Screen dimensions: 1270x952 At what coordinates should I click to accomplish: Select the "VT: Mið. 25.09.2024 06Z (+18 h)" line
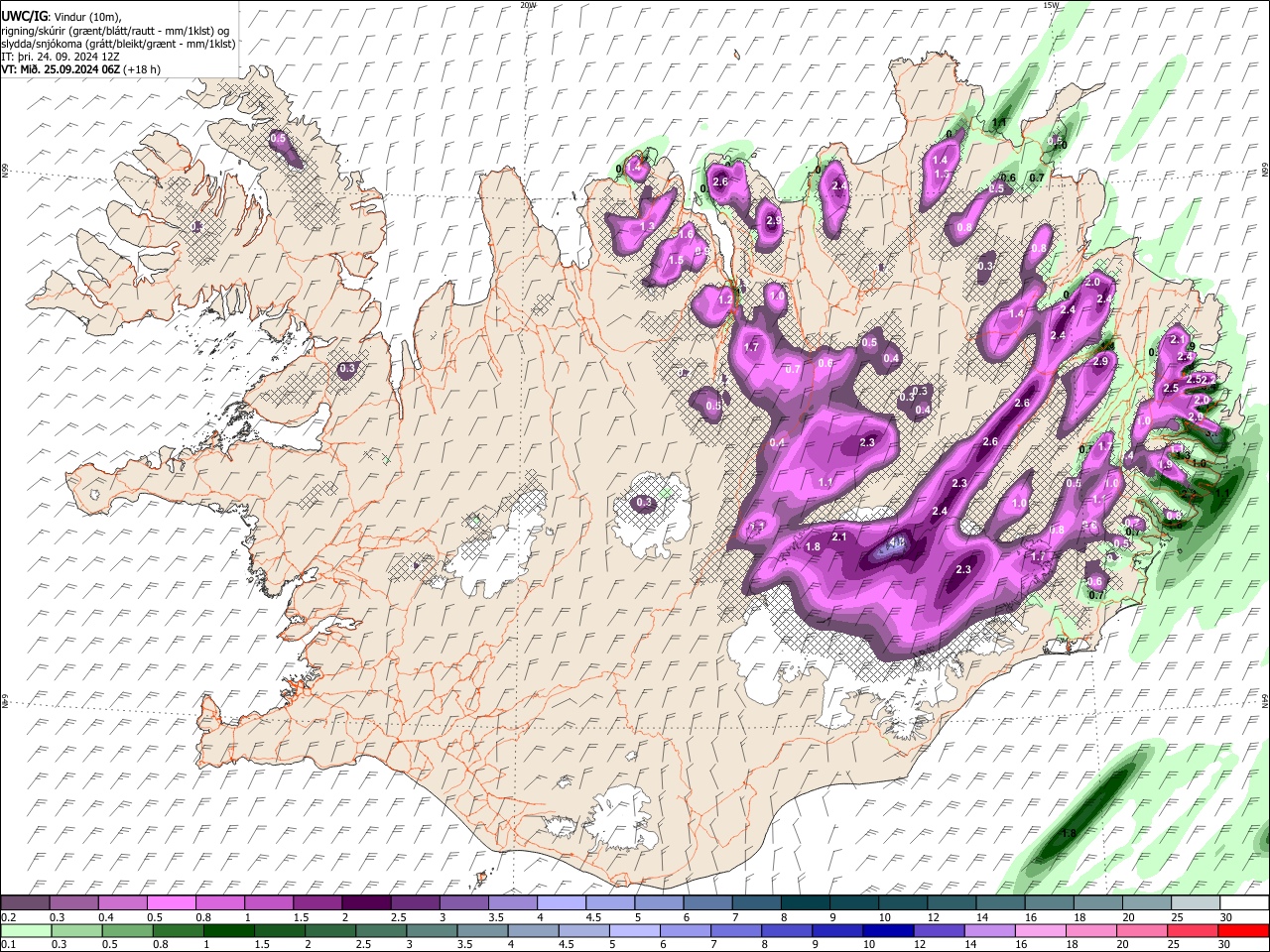(x=81, y=69)
